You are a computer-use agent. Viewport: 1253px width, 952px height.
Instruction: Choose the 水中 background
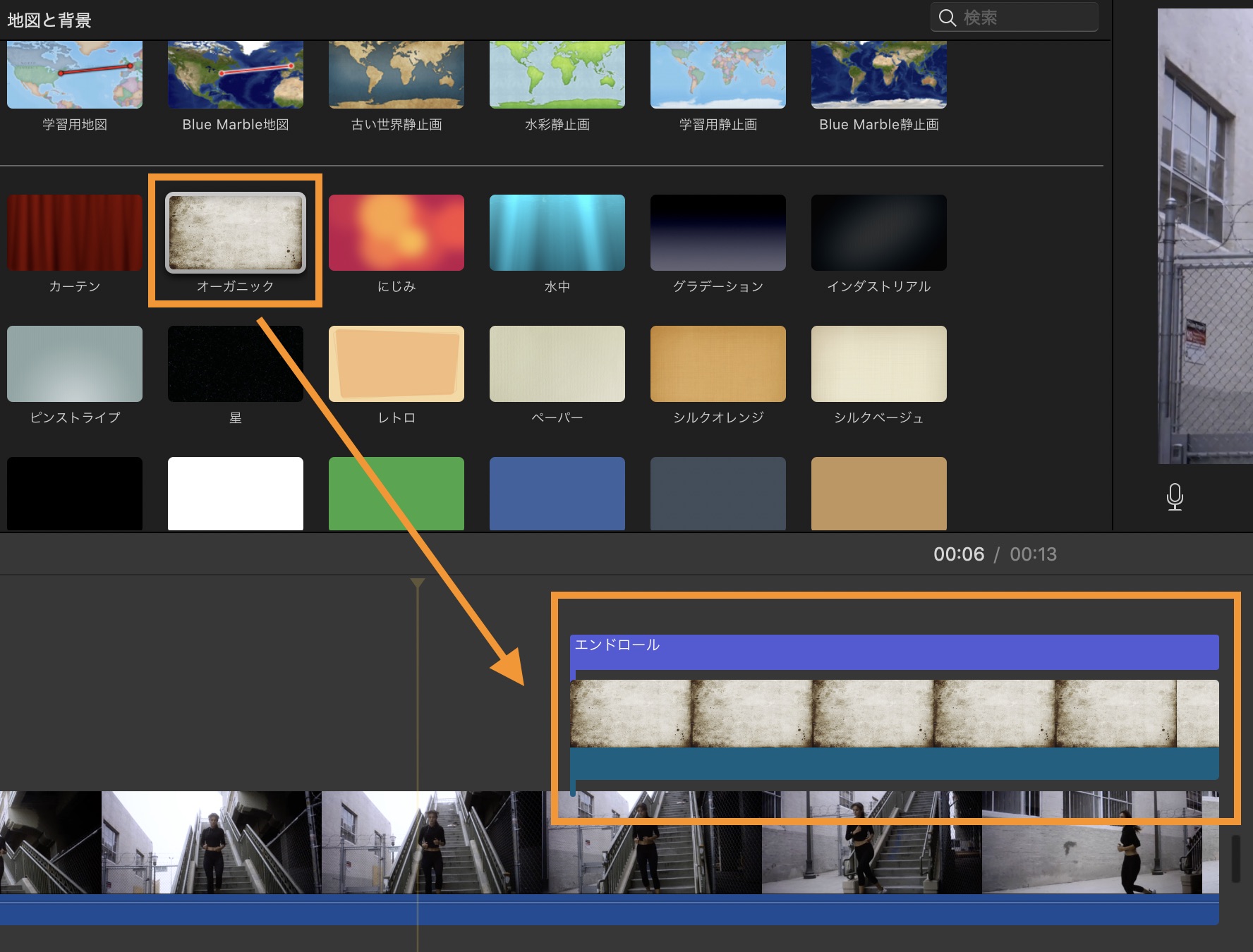[x=557, y=233]
